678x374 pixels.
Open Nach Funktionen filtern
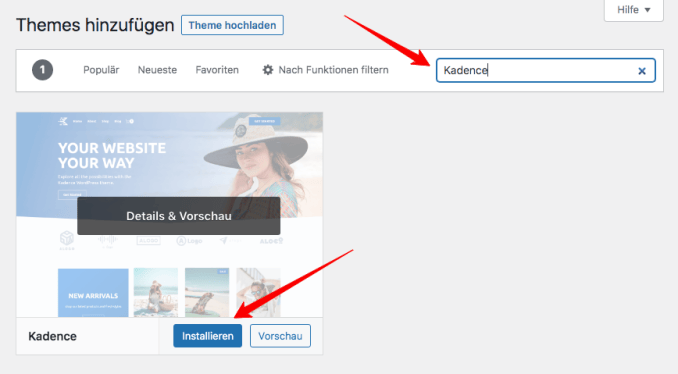[326, 70]
